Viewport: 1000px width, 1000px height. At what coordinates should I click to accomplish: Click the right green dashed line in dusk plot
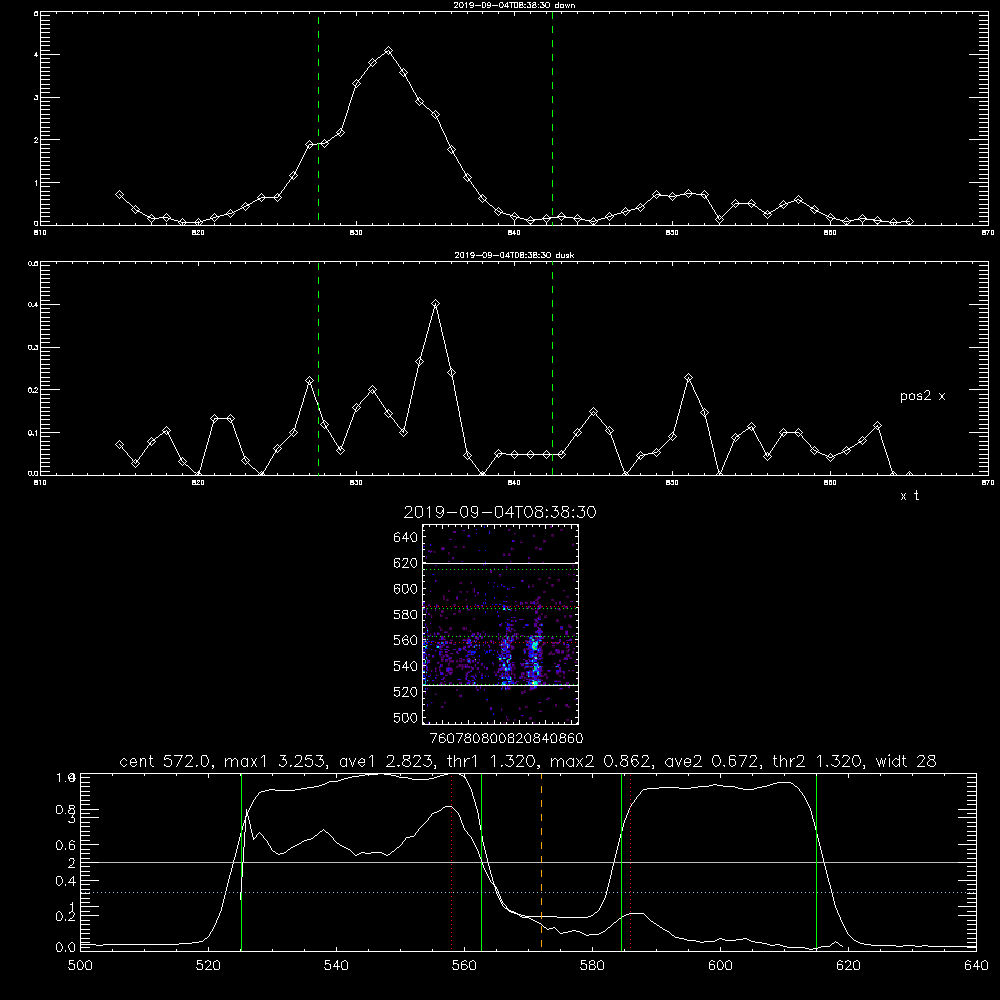552,368
